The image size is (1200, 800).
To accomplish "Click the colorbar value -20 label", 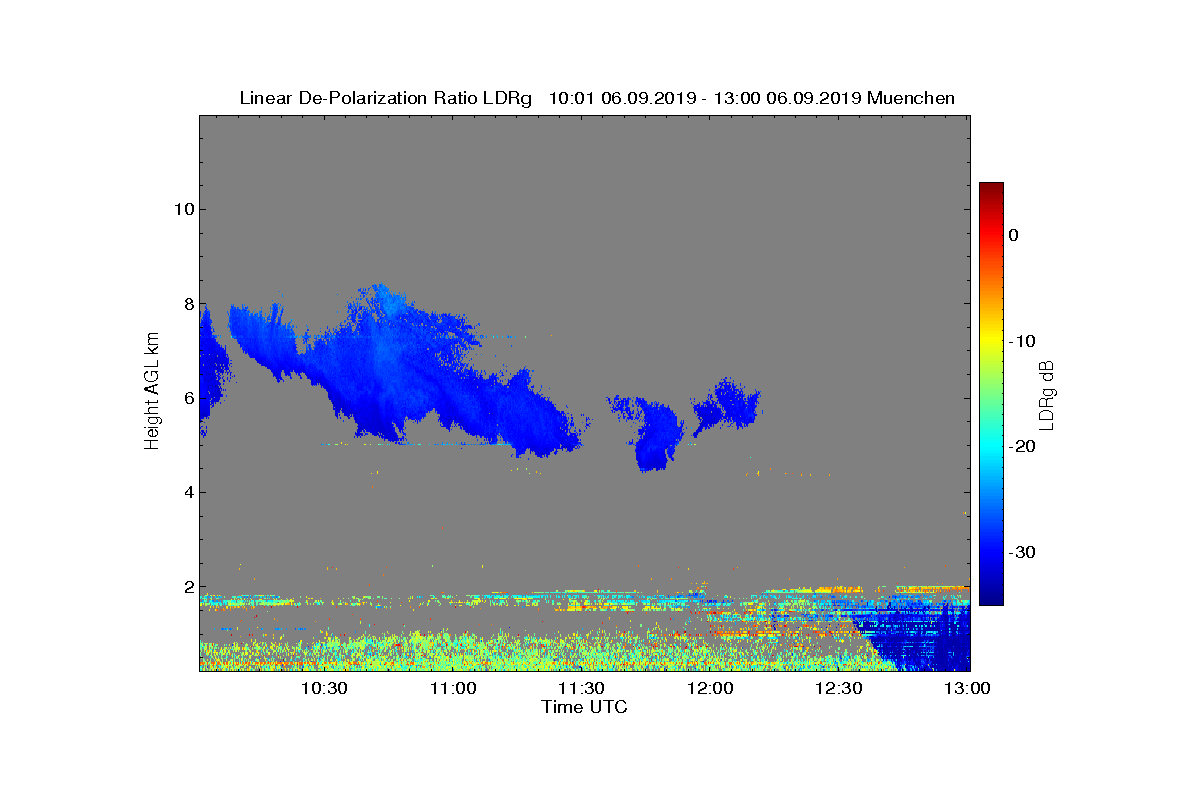I will click(1021, 447).
